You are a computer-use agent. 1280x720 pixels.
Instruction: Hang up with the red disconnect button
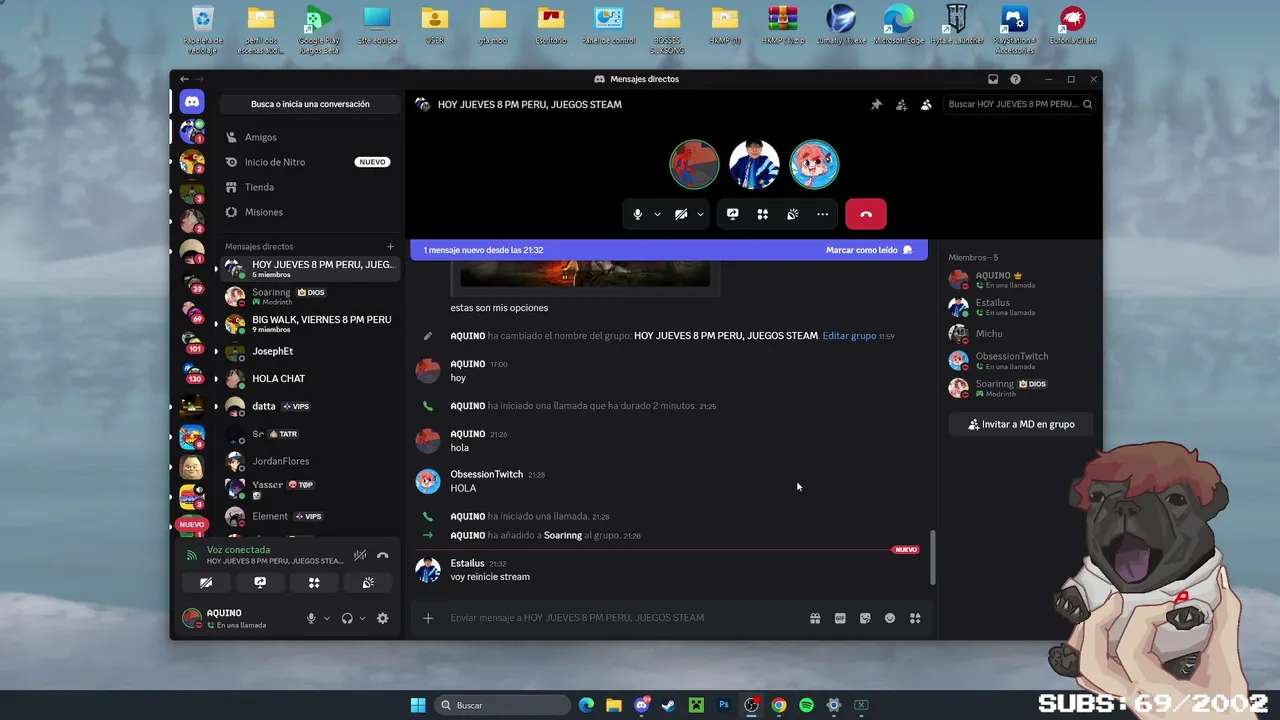coord(866,214)
